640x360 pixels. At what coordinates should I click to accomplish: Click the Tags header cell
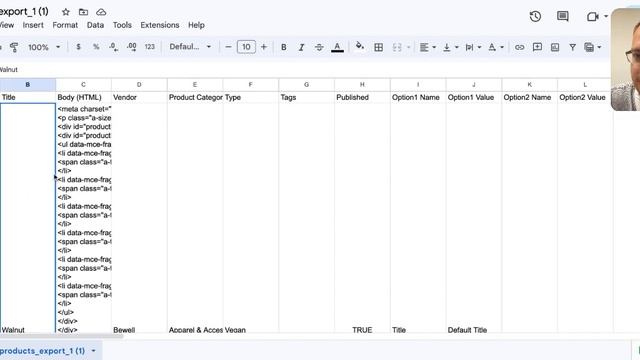coord(307,97)
